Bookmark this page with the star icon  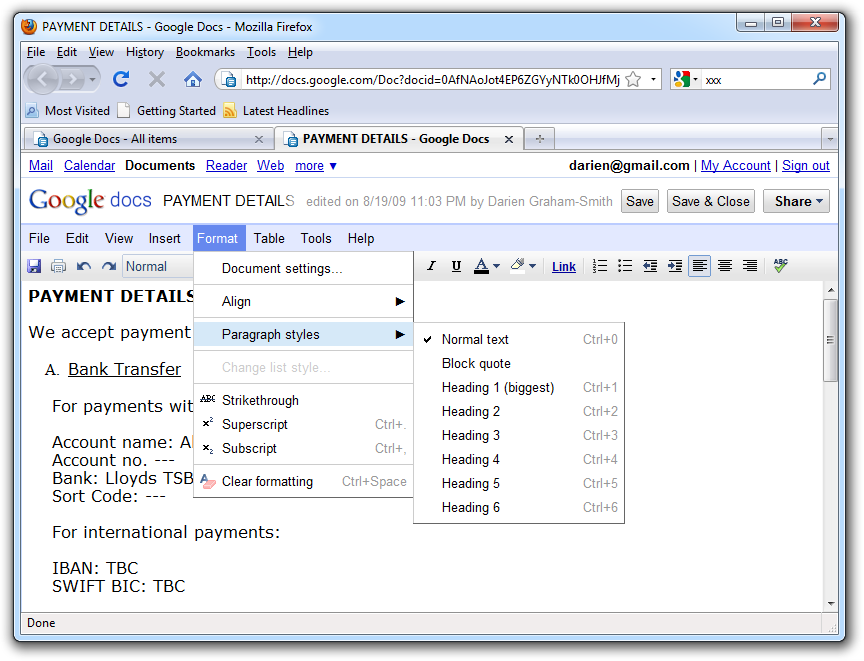tap(633, 80)
